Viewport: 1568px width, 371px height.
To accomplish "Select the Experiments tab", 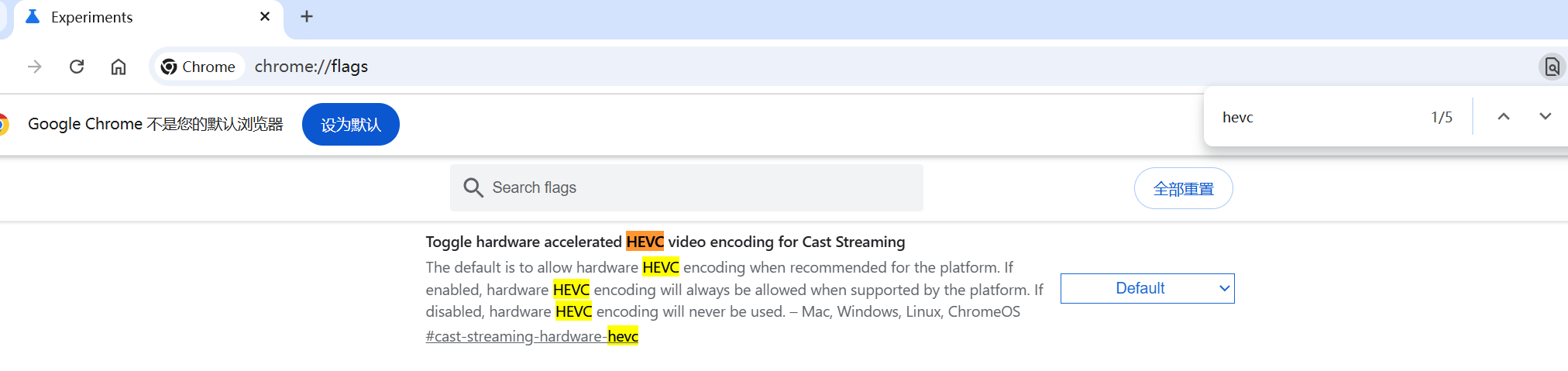I will 147,18.
